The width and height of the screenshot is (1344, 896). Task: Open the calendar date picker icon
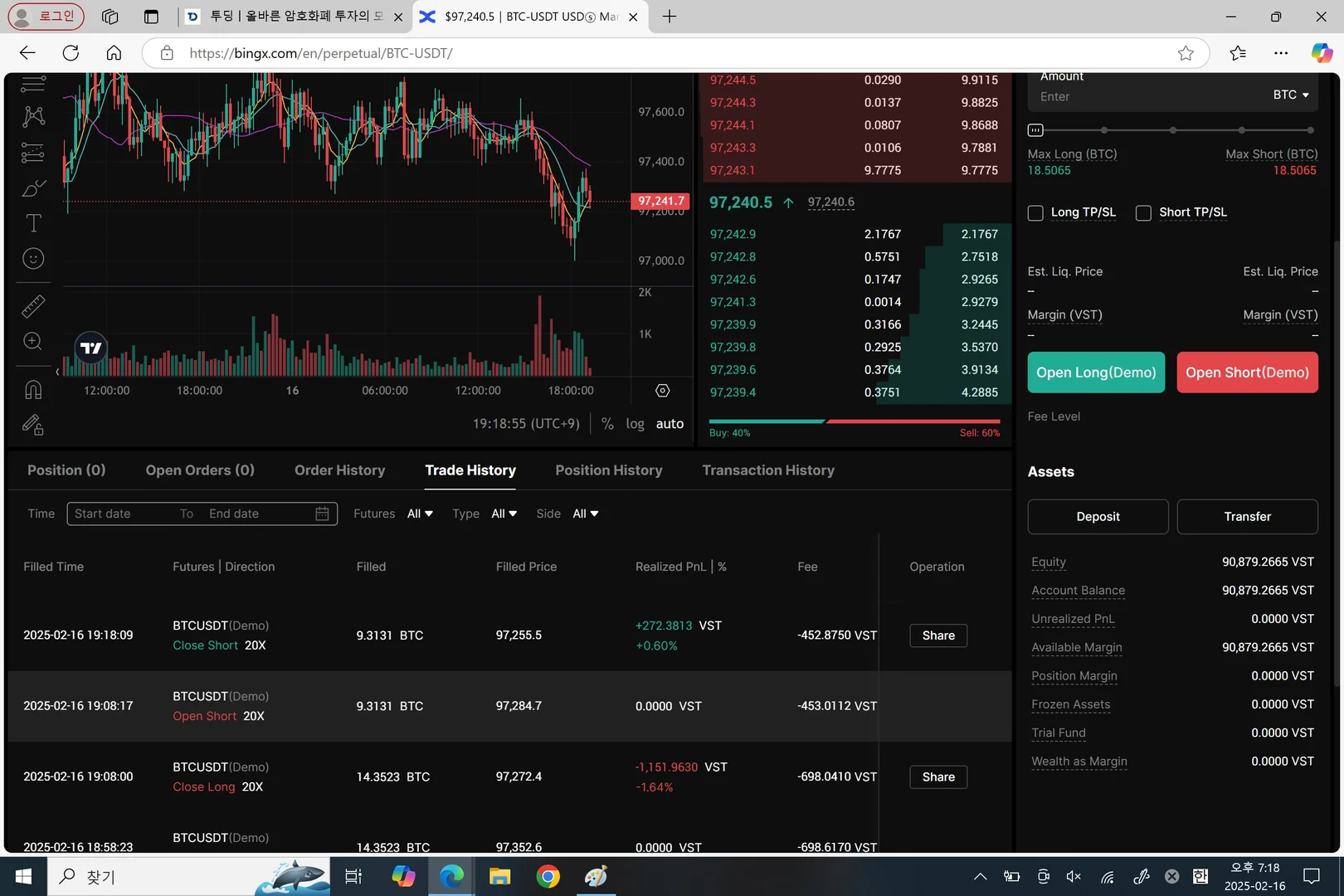323,514
